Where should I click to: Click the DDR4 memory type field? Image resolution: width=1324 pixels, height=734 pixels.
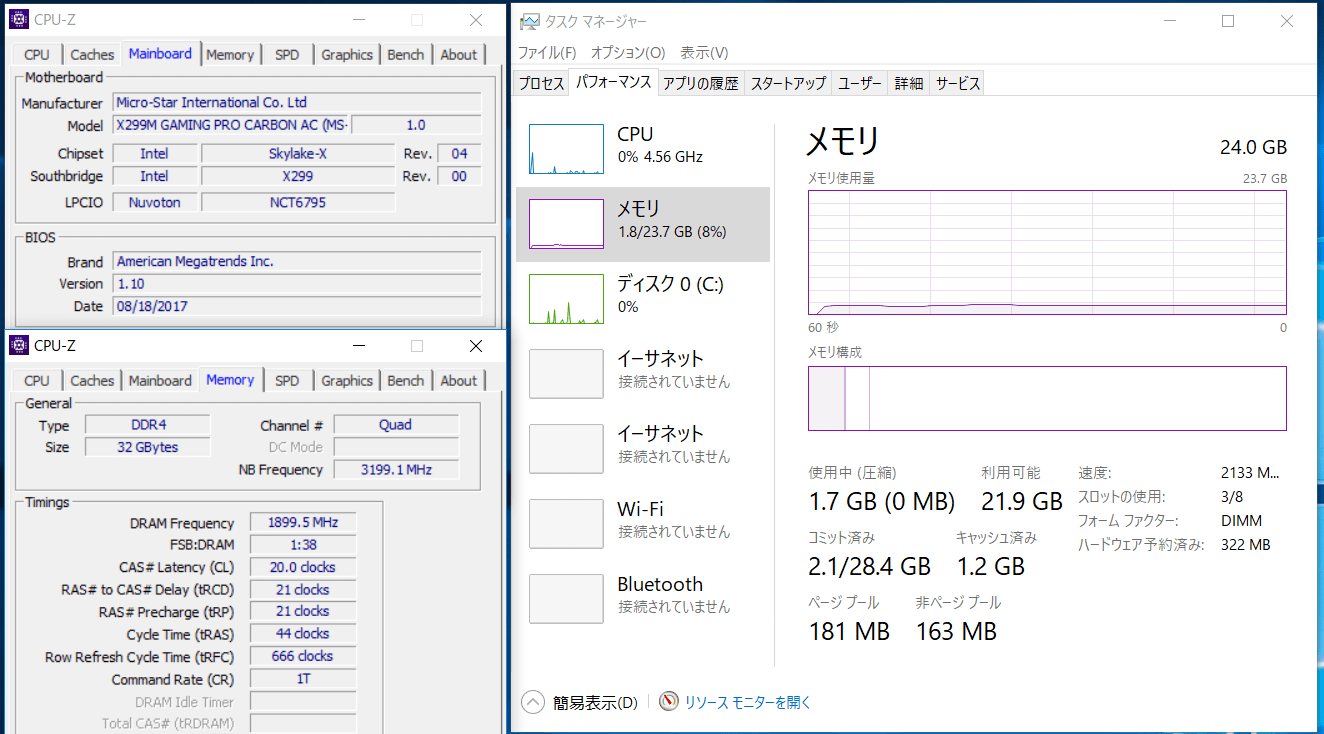click(x=148, y=425)
